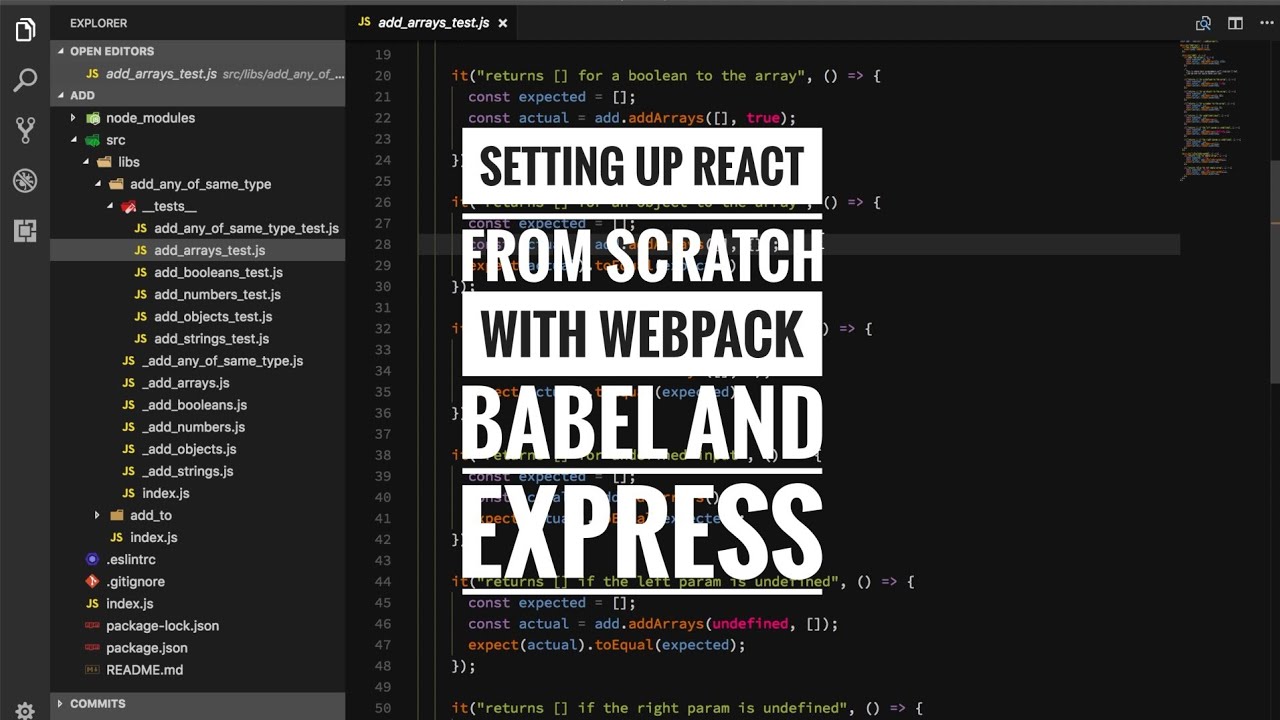Switch to the add_arrays_test.js editor tab
The height and width of the screenshot is (720, 1280).
(x=432, y=22)
